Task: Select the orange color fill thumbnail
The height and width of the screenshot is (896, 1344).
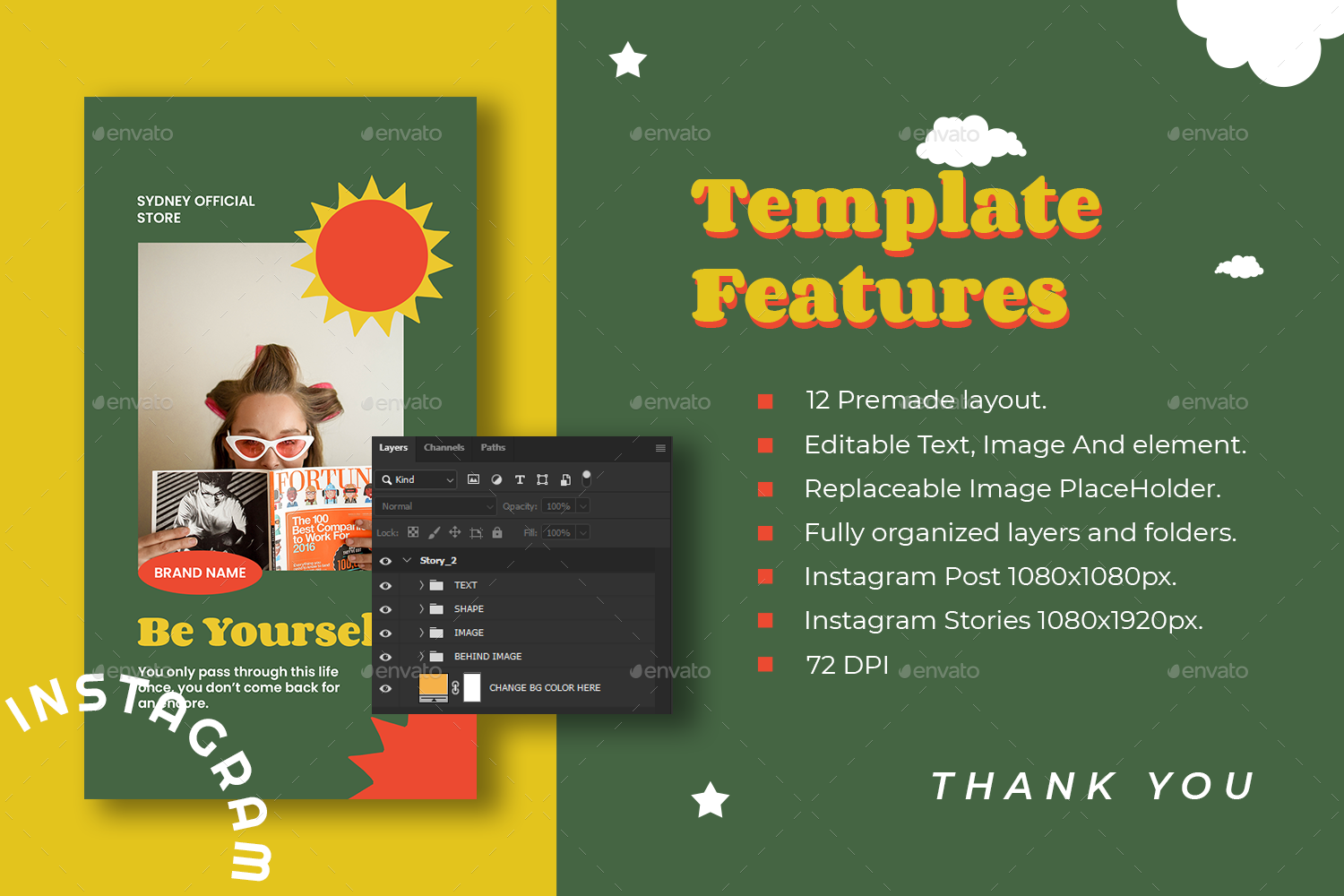Action: (434, 688)
